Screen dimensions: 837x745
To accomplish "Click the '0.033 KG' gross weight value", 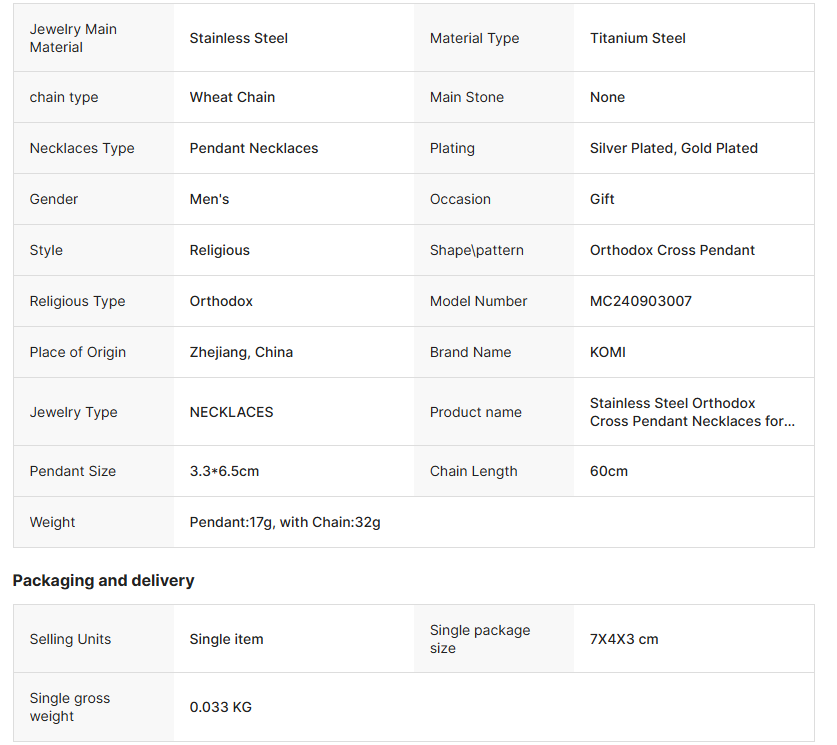I will [220, 707].
